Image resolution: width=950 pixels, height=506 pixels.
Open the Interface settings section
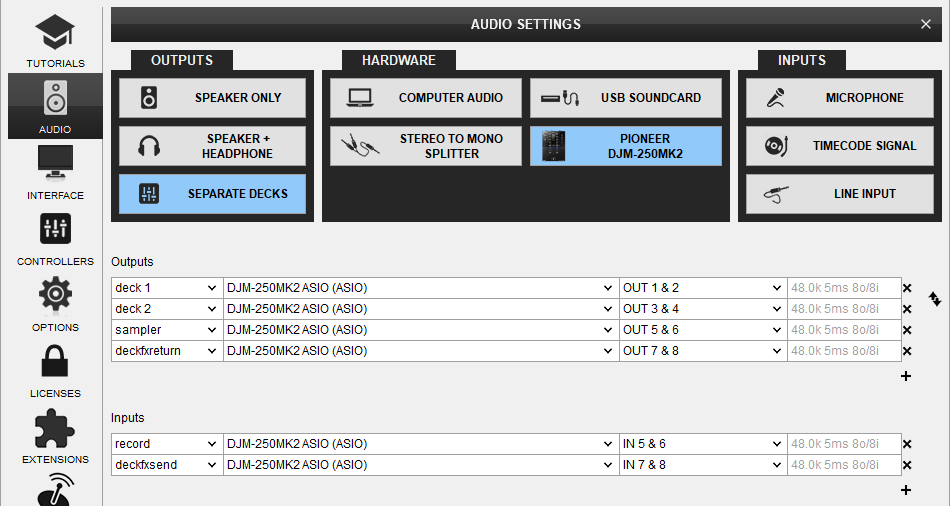click(x=55, y=172)
